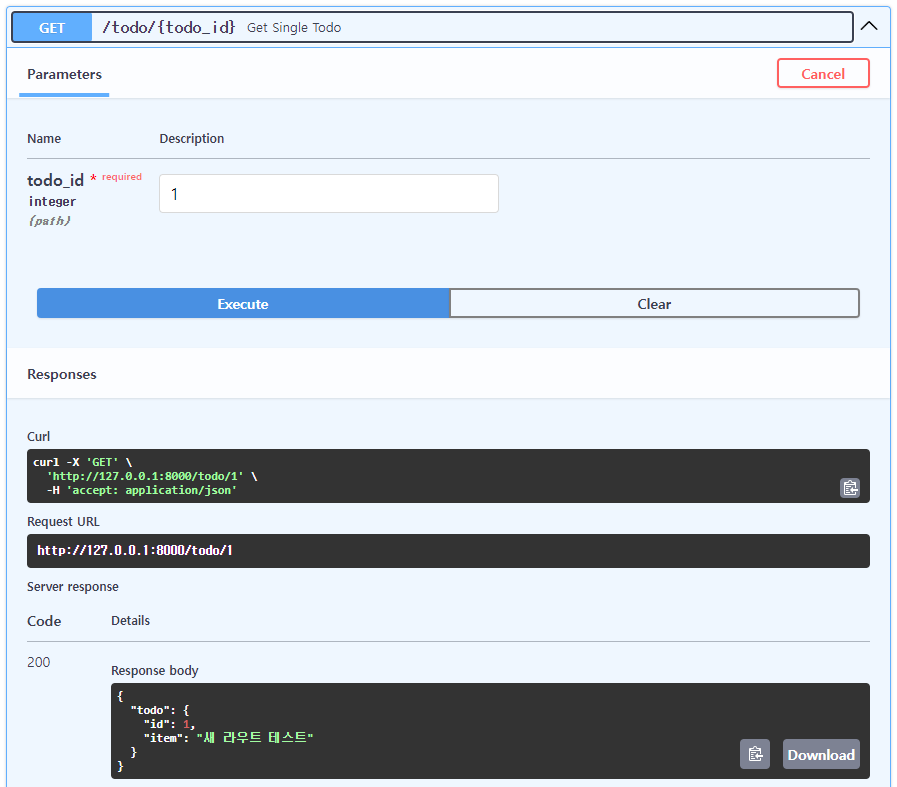Click the Request URL label

point(63,522)
